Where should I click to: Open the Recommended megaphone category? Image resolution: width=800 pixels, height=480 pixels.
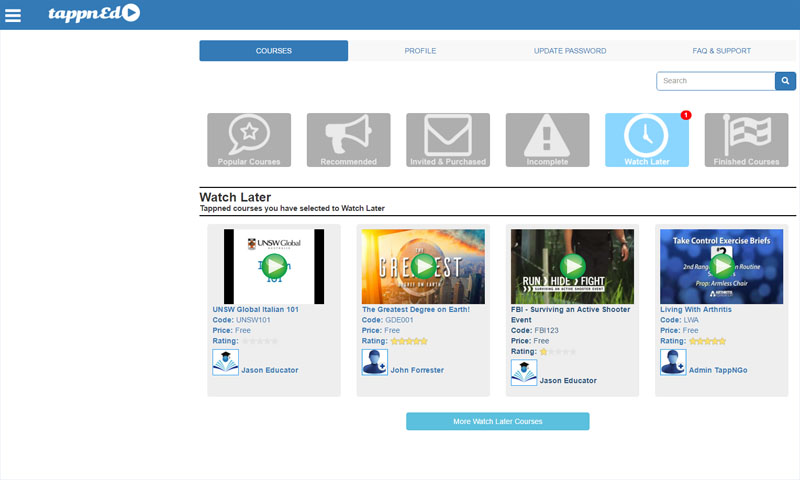coord(348,140)
